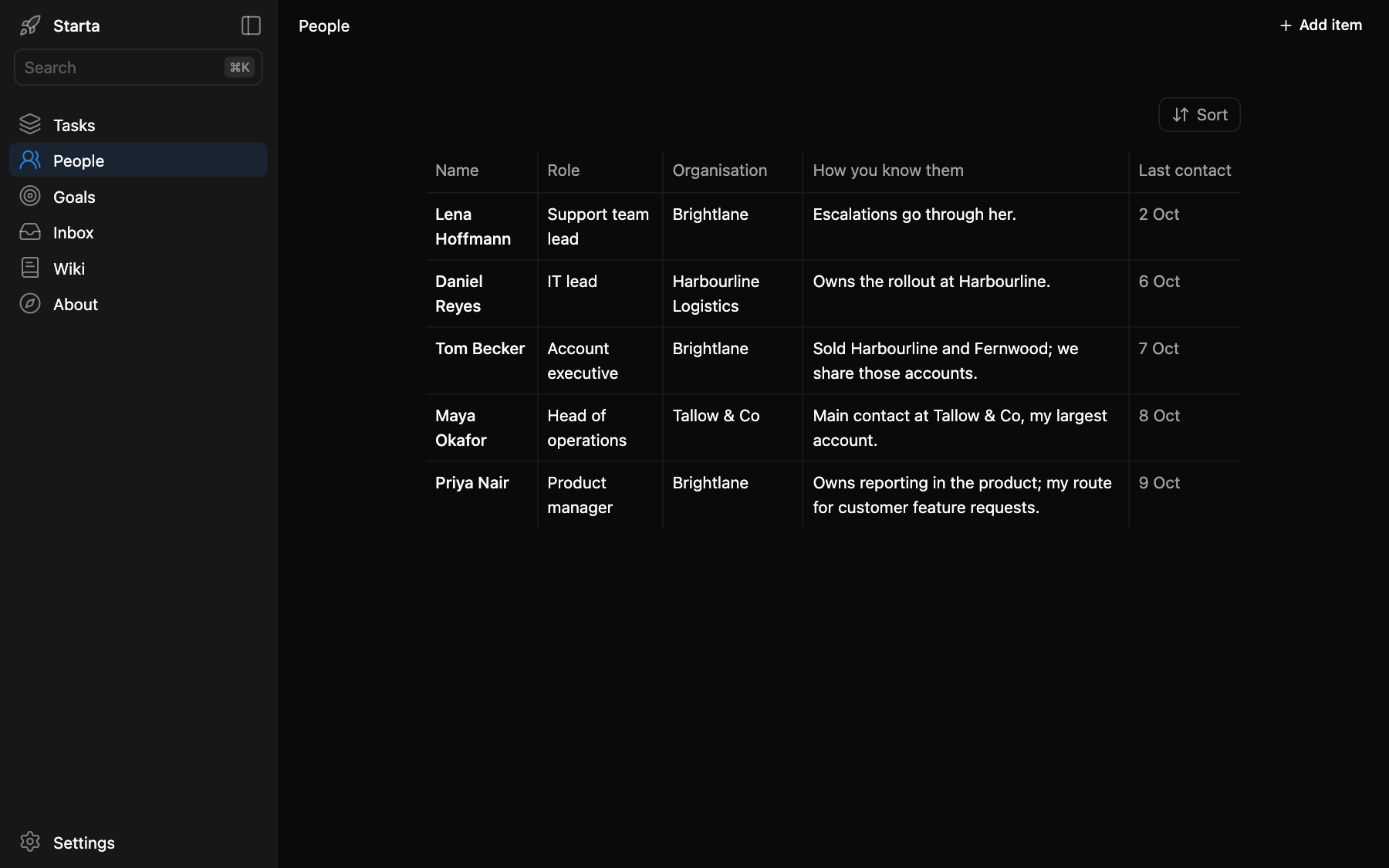Select Priya Nair in the table
The image size is (1389, 868).
pos(472,483)
